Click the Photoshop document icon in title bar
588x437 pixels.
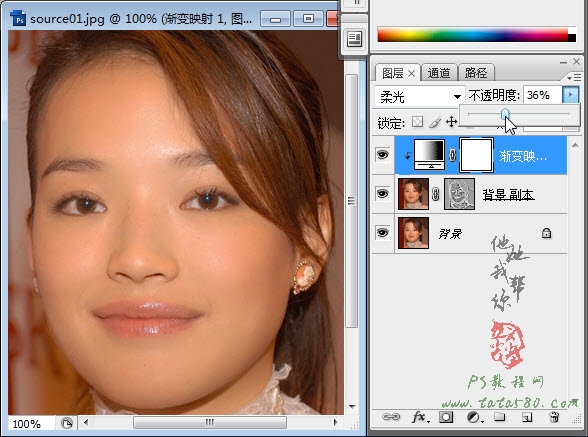point(18,18)
